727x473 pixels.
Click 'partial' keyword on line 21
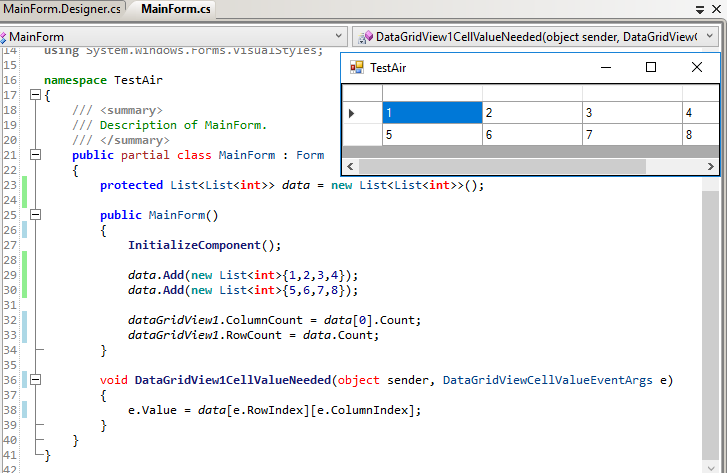coord(145,155)
